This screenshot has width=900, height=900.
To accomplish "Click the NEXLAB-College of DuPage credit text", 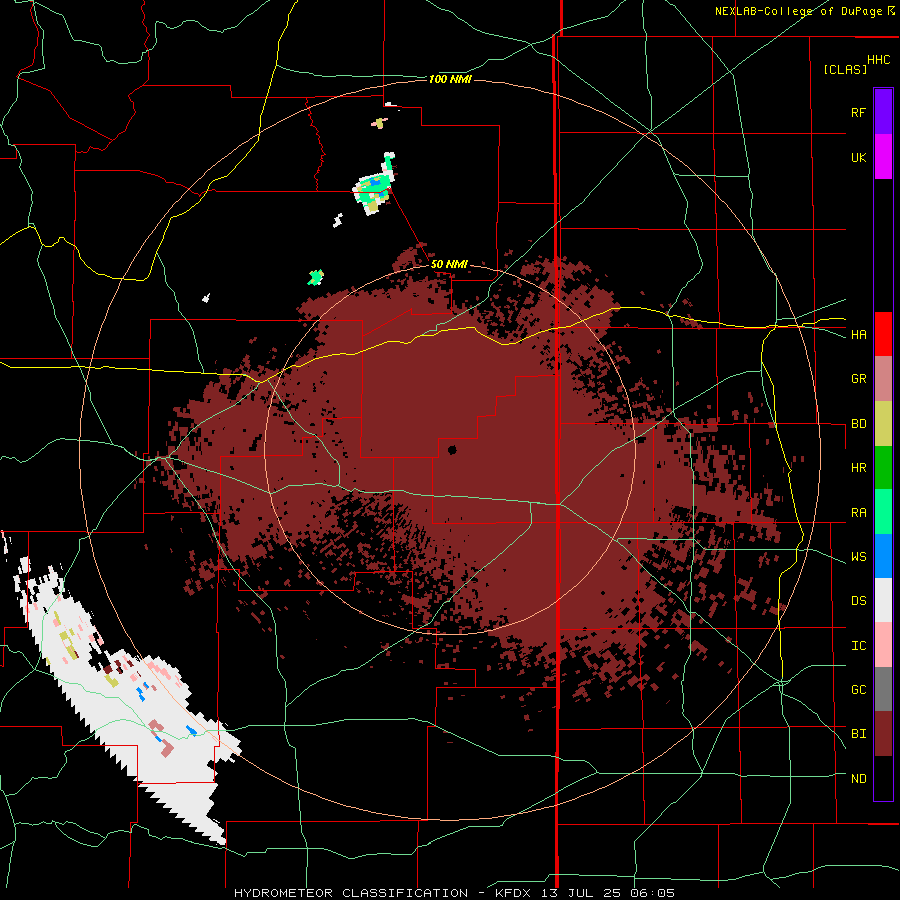I will click(805, 11).
